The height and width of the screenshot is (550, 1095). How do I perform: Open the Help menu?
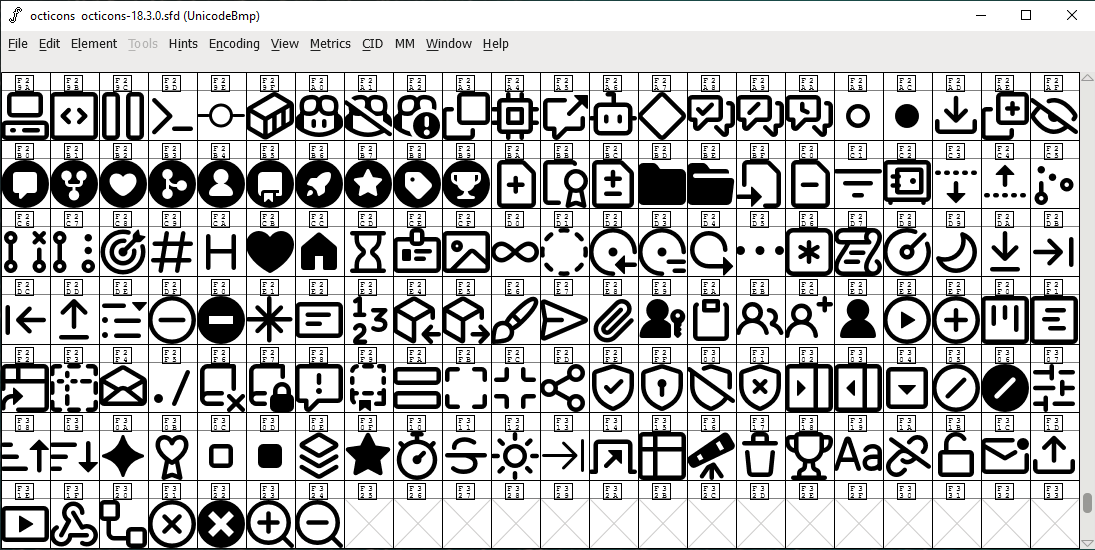click(495, 43)
